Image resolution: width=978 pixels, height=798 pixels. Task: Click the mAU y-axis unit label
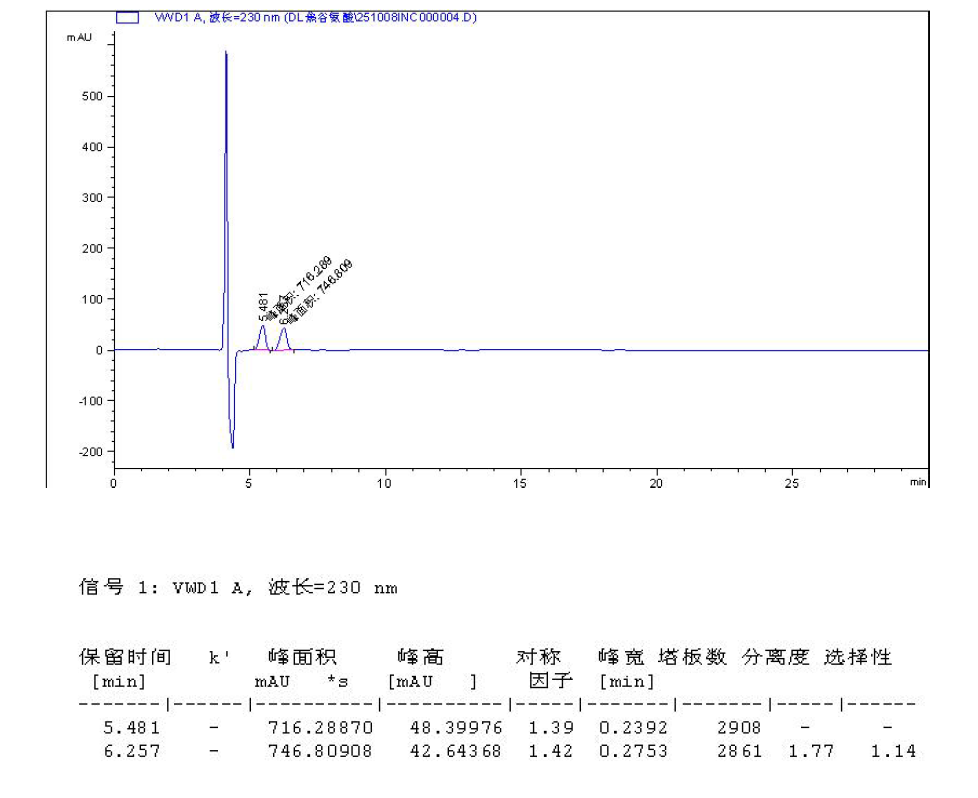tap(80, 37)
